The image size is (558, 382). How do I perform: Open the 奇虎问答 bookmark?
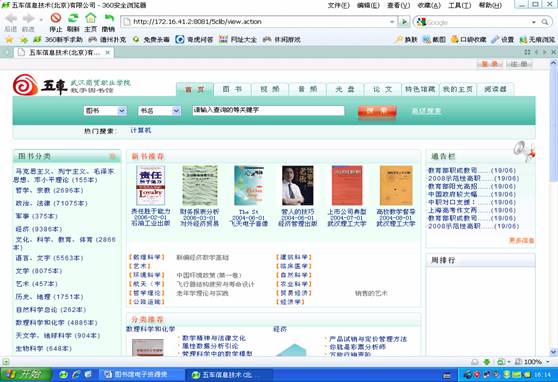pyautogui.click(x=195, y=40)
